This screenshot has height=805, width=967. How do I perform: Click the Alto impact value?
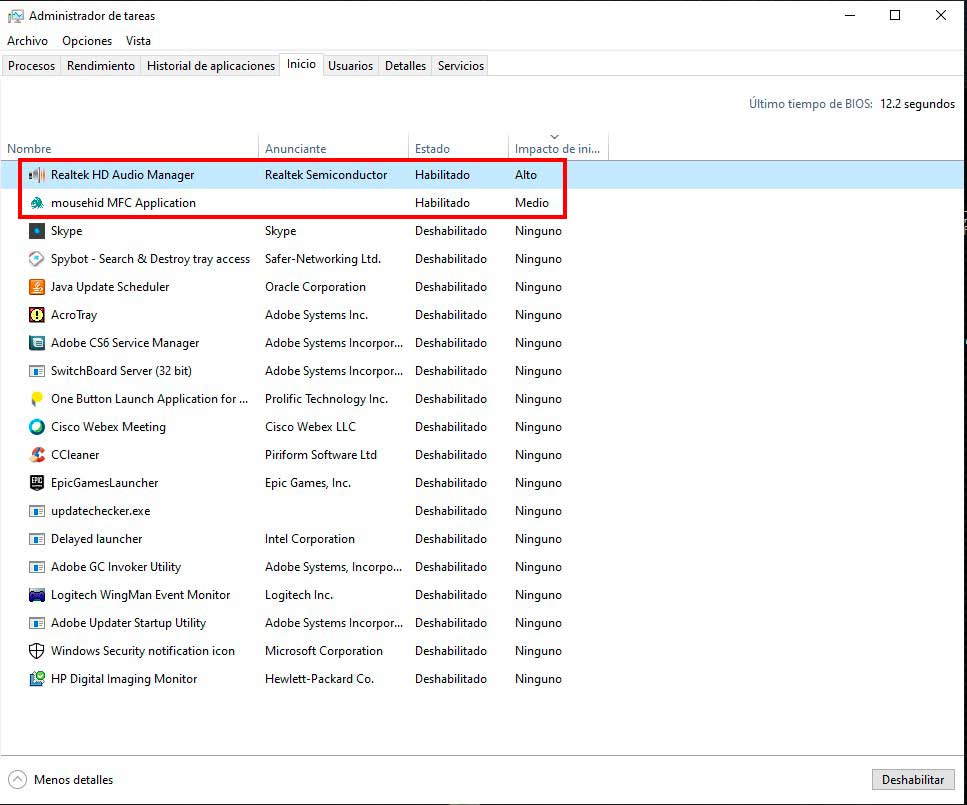pos(526,175)
